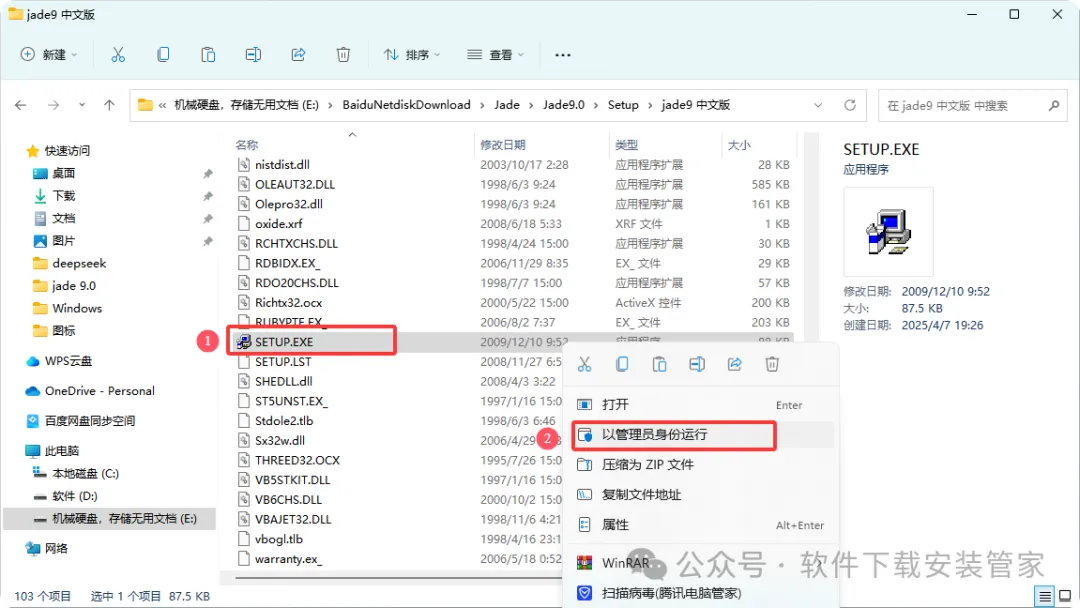Sort by 名称 column header
Screen dimensions: 1080x608
click(247, 145)
